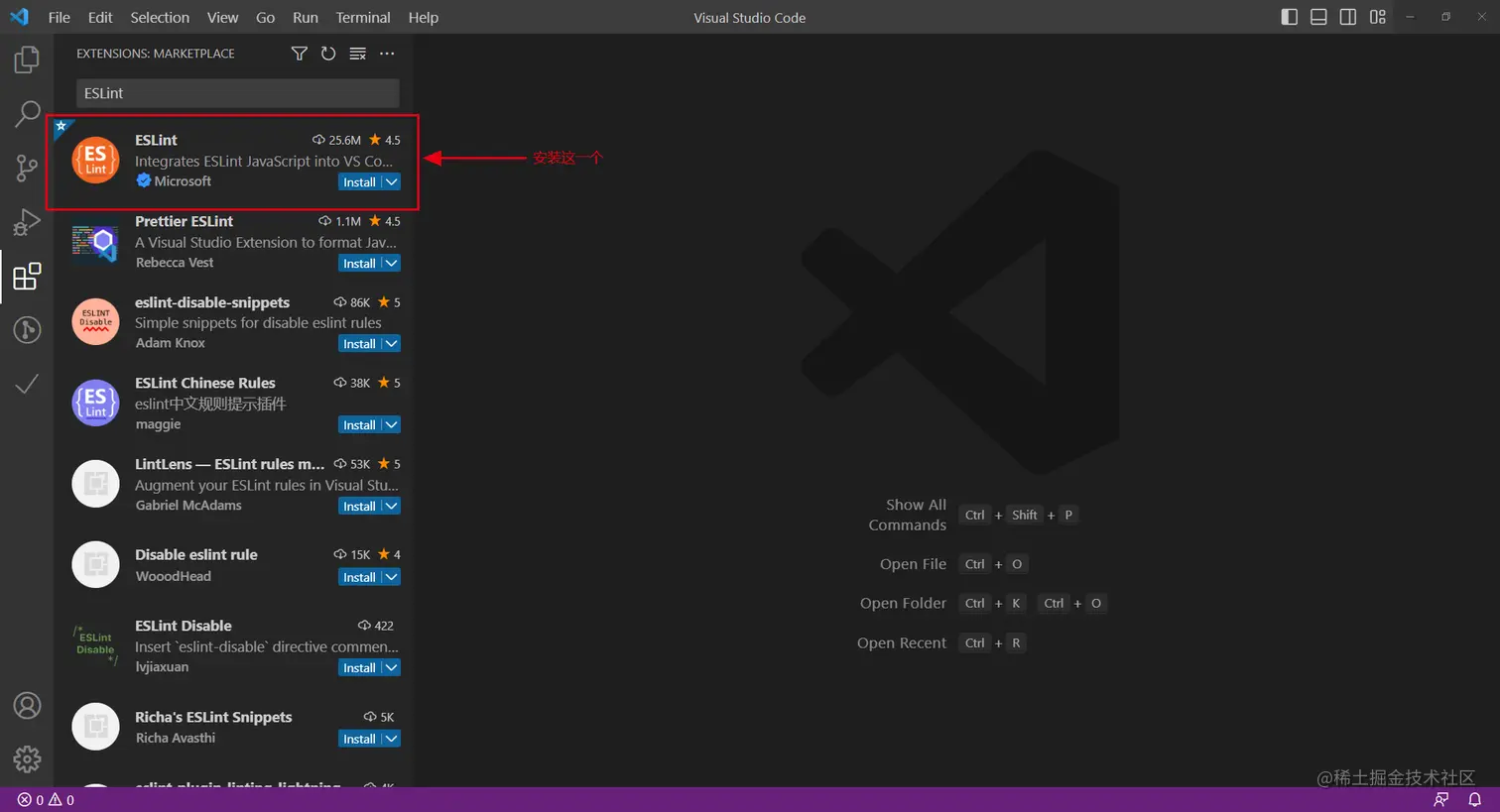Open feedback icon in status bar
Image resolution: width=1500 pixels, height=812 pixels.
pyautogui.click(x=1441, y=800)
